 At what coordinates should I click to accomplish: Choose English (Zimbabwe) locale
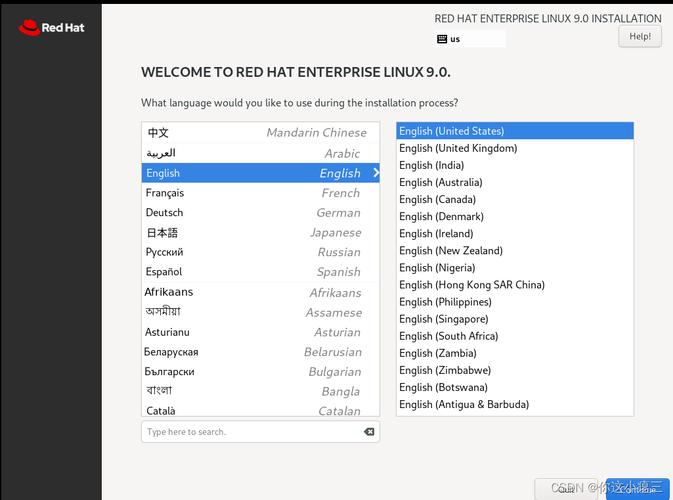[515, 370]
